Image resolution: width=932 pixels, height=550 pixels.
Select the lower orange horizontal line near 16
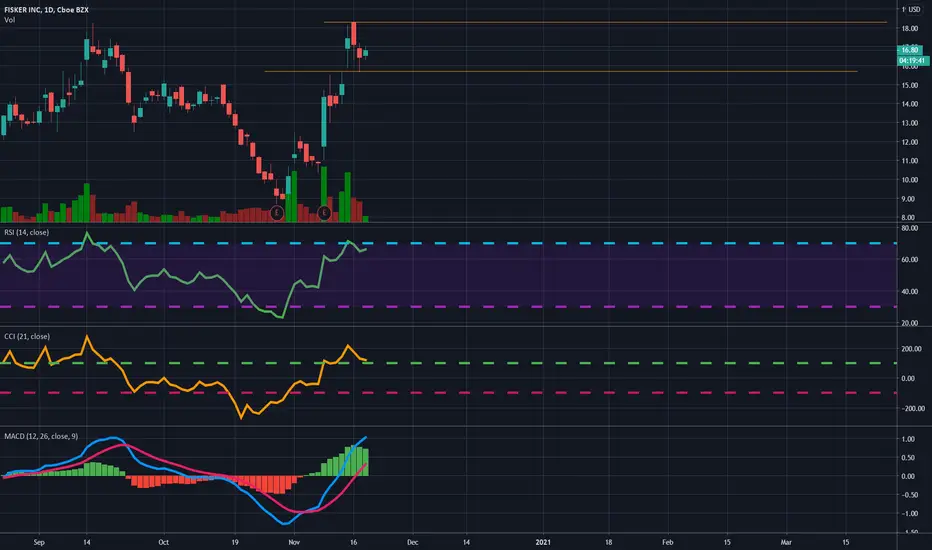[x=561, y=71]
